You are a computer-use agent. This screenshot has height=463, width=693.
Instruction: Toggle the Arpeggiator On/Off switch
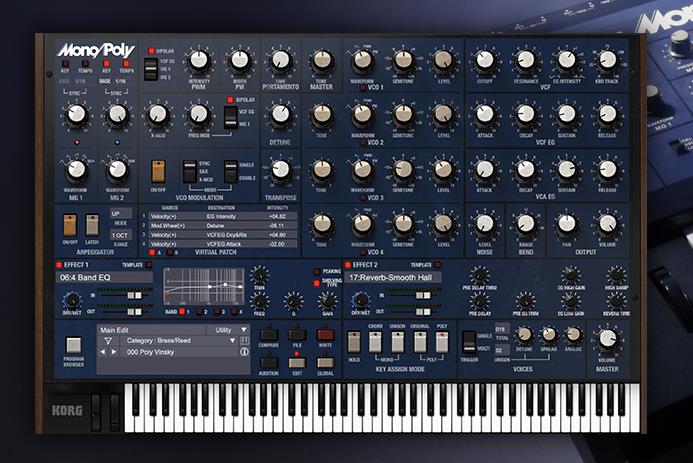click(70, 225)
